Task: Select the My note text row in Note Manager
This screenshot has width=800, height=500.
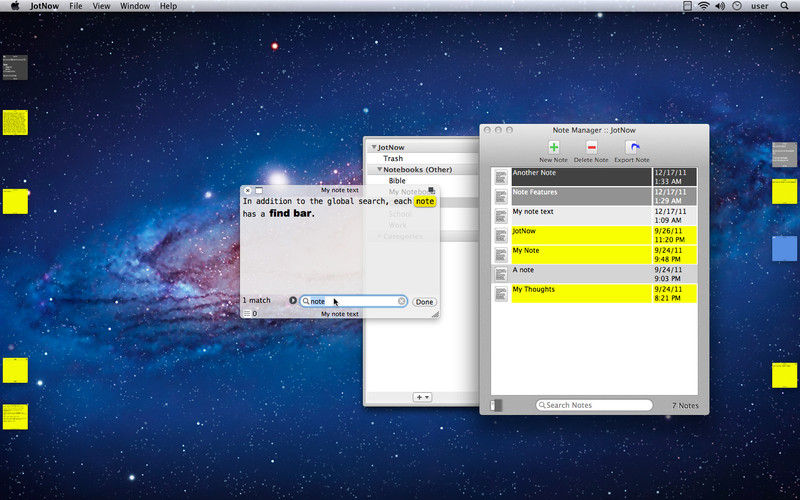Action: pos(594,216)
